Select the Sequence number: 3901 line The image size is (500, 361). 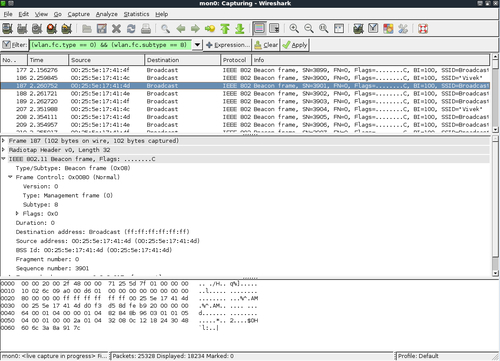coord(52,268)
